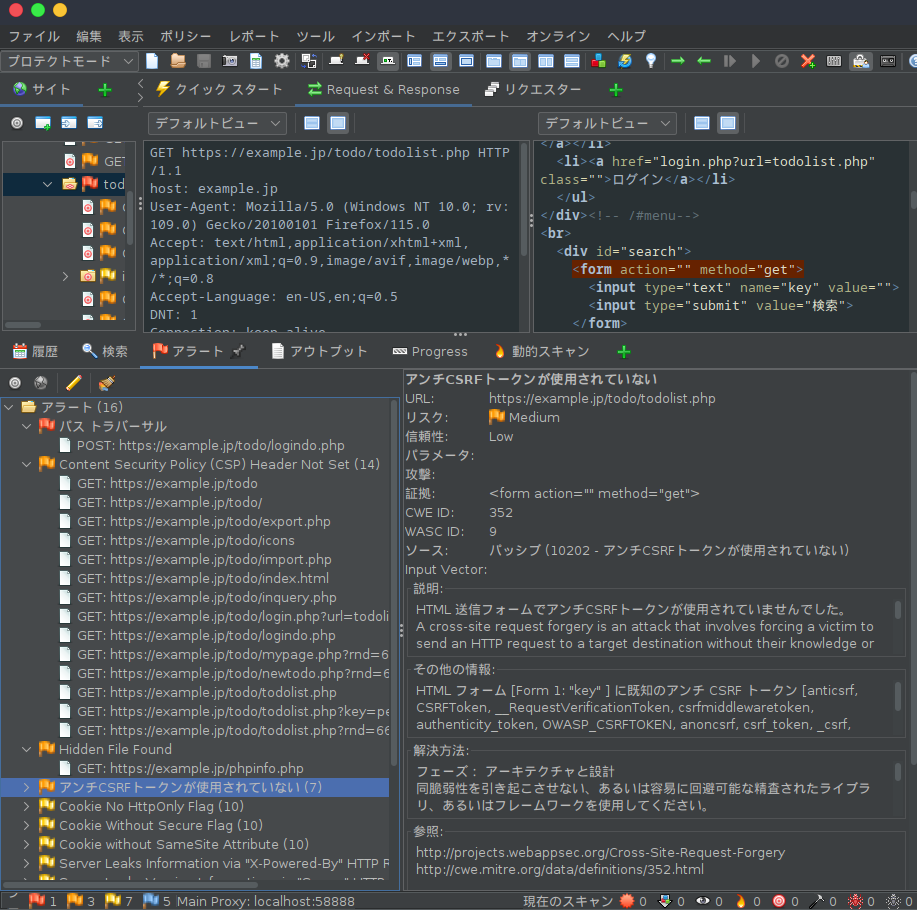Screen dimensions: 917x910
Task: Click the New Session icon
Action: [x=152, y=61]
